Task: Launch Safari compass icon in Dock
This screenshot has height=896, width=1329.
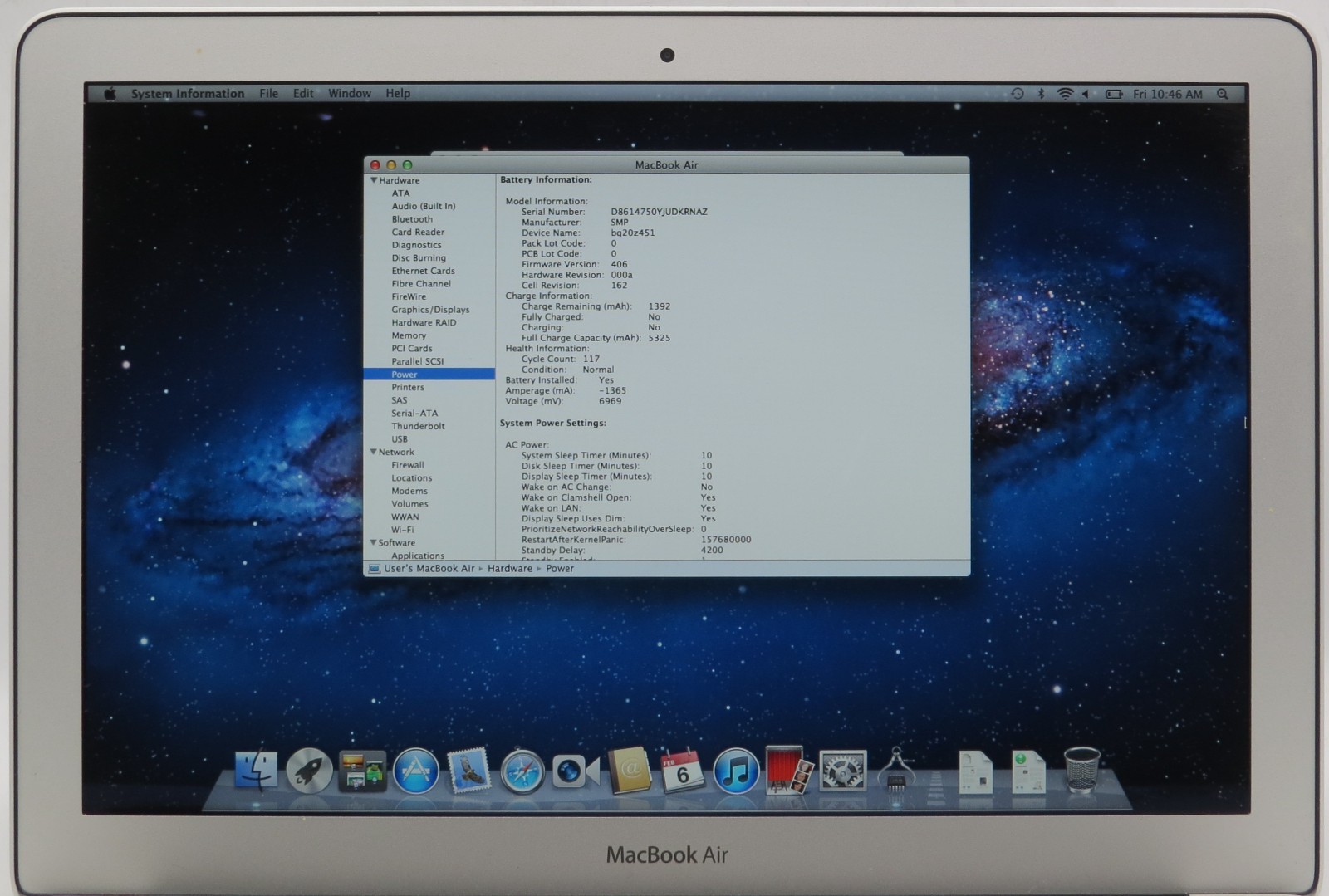Action: 522,772
